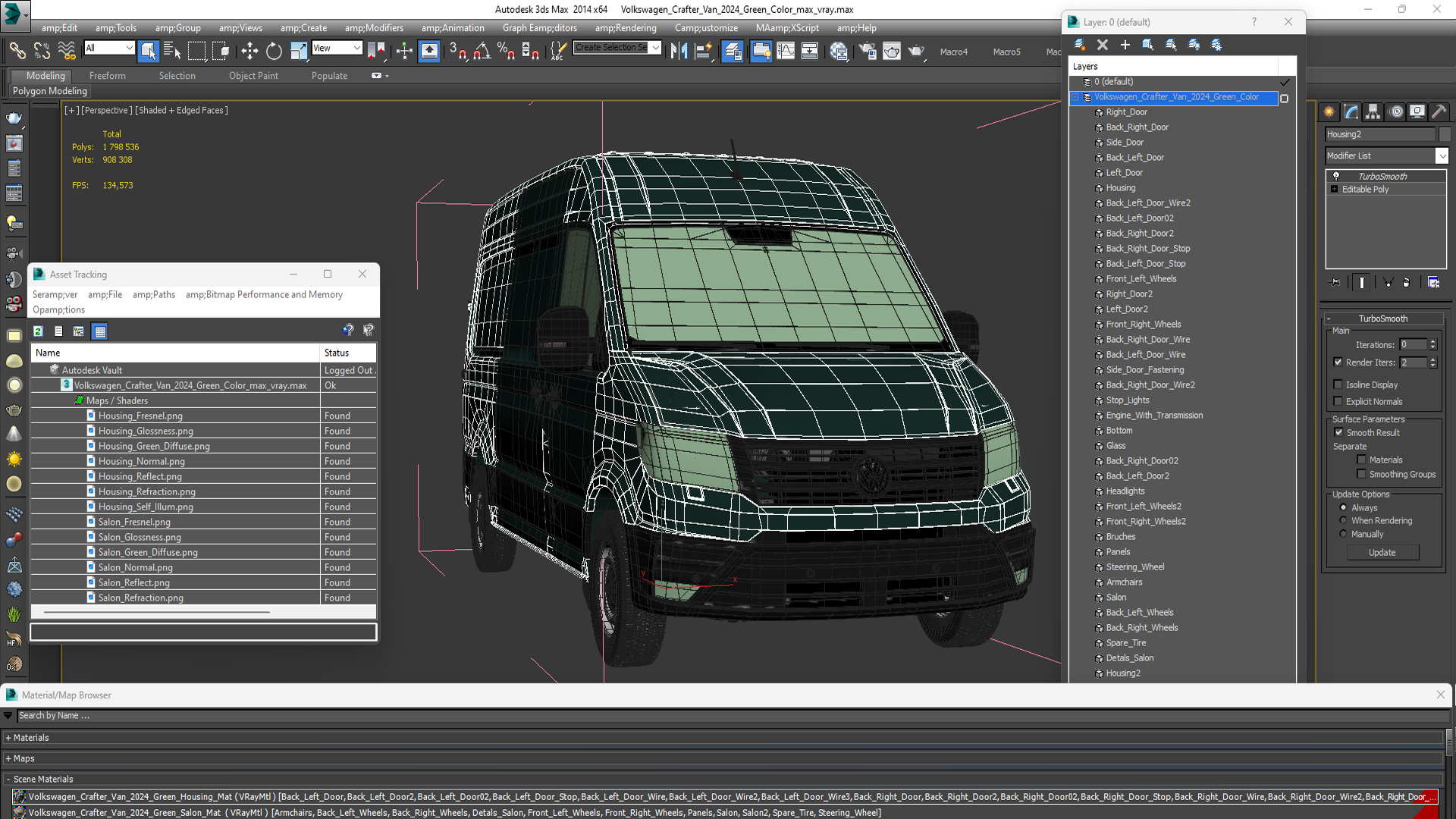Select the Always update option
This screenshot has width=1456, height=819.
click(x=1344, y=507)
